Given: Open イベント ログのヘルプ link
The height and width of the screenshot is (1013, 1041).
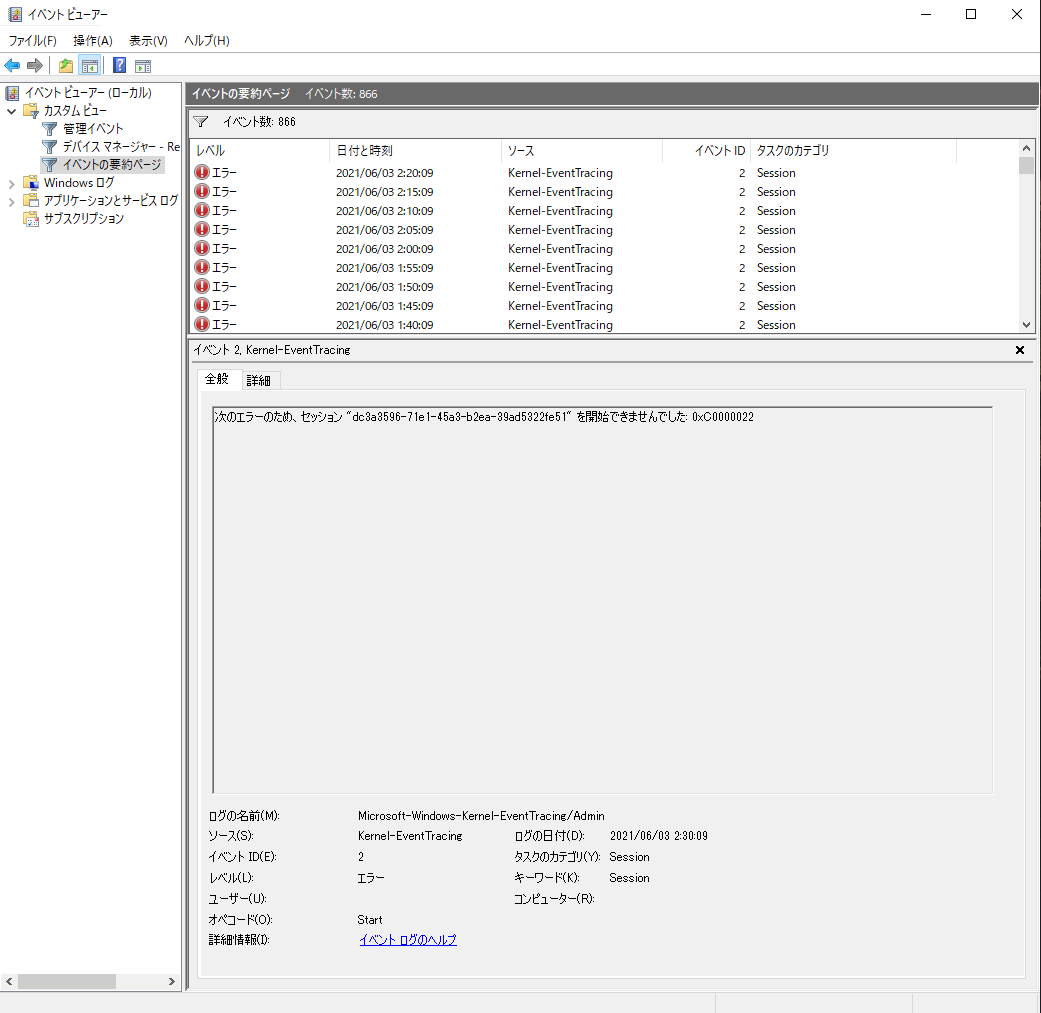Looking at the screenshot, I should [408, 939].
